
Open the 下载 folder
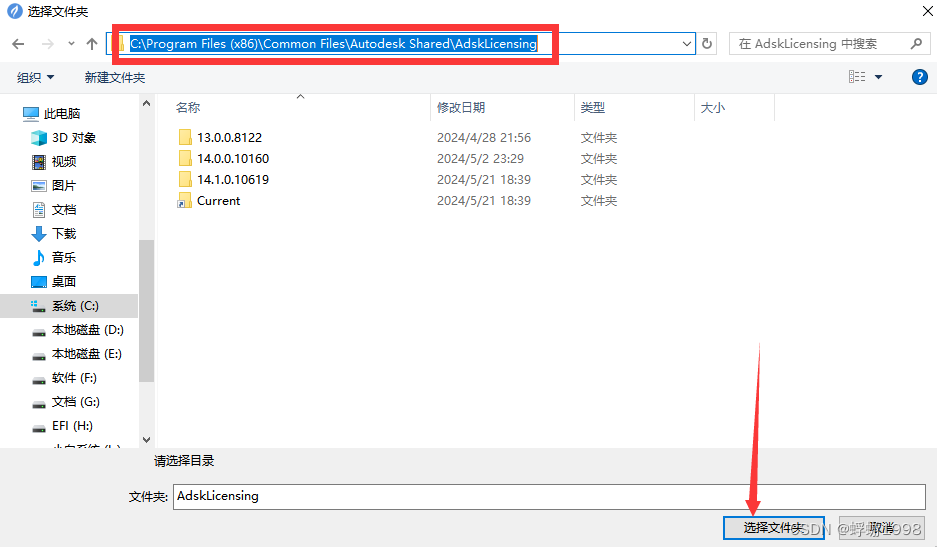(64, 233)
